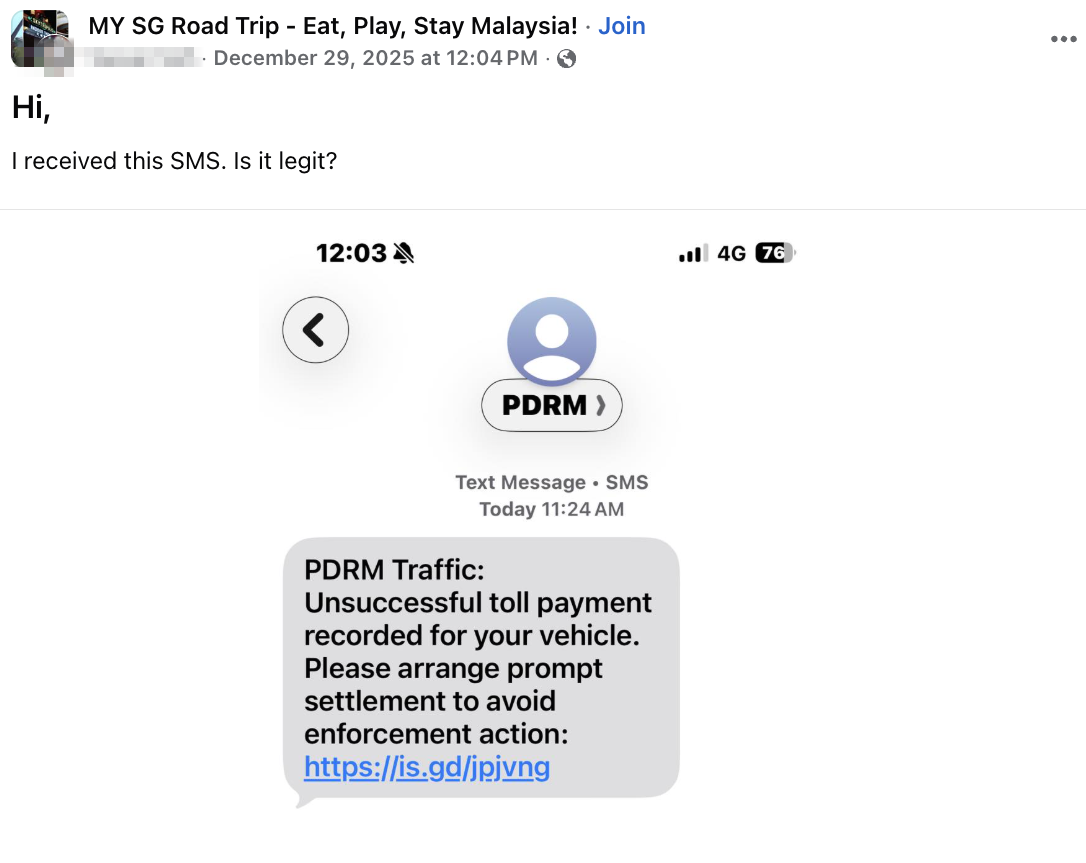Screen dimensions: 1086x863
Task: Click the "Text Message • SMS" label
Action: point(551,482)
